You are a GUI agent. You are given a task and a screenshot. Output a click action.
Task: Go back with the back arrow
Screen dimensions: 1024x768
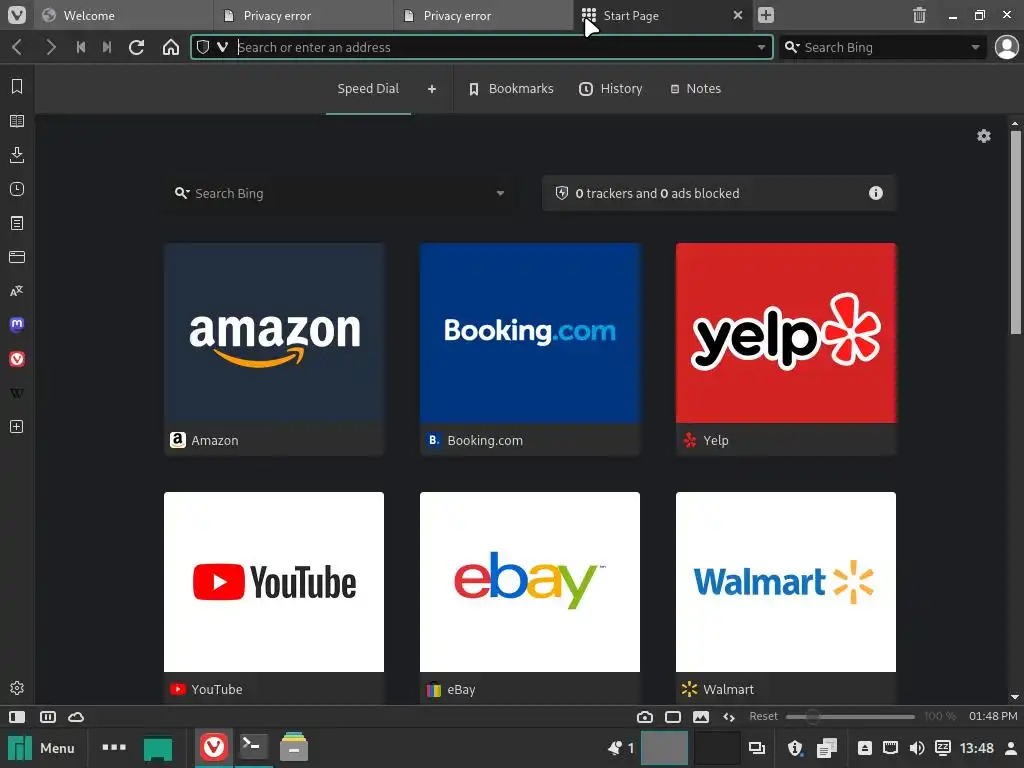tap(18, 47)
